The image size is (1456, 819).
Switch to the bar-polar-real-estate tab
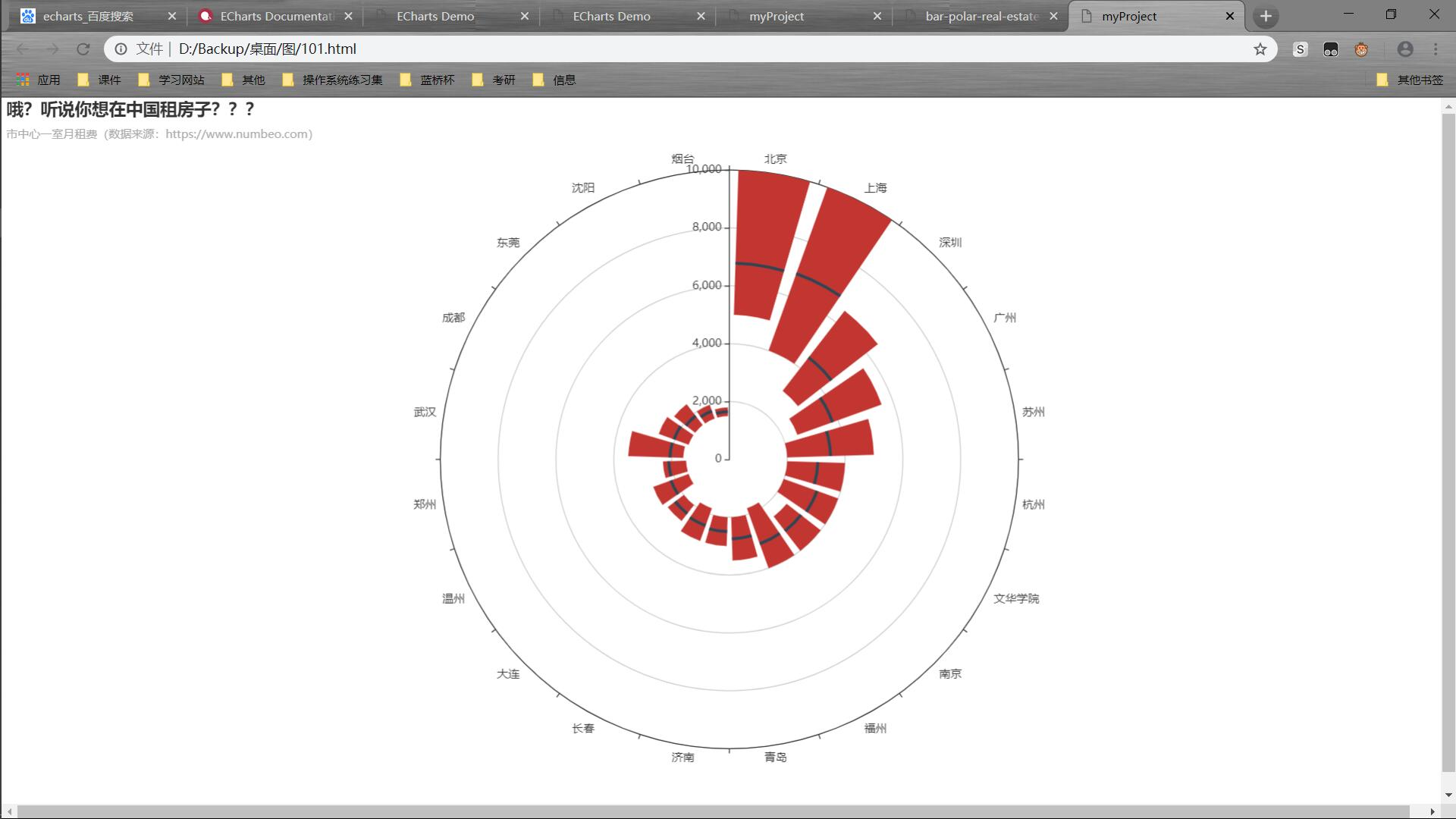point(981,16)
